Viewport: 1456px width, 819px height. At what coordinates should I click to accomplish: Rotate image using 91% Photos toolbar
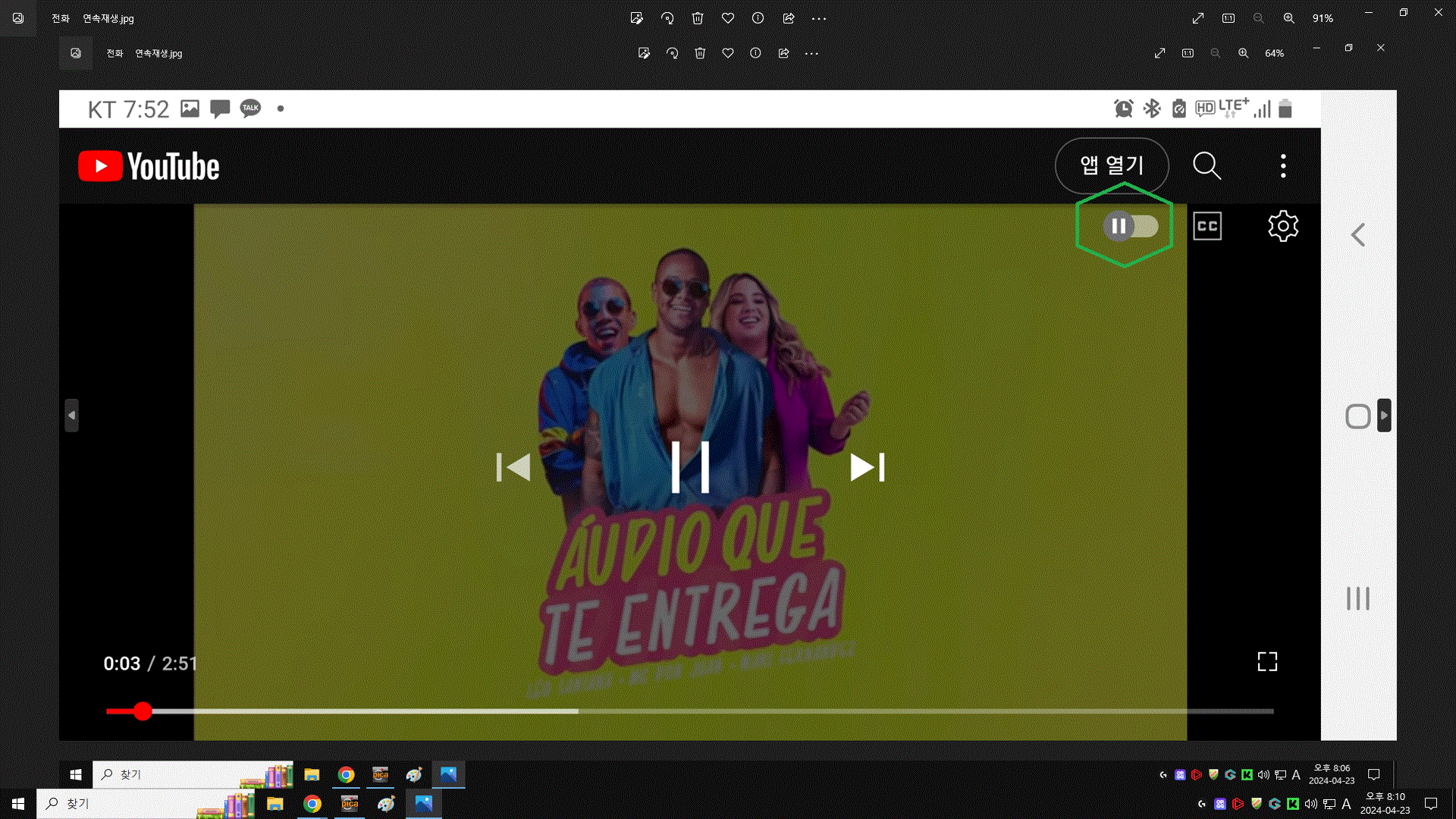[x=667, y=18]
